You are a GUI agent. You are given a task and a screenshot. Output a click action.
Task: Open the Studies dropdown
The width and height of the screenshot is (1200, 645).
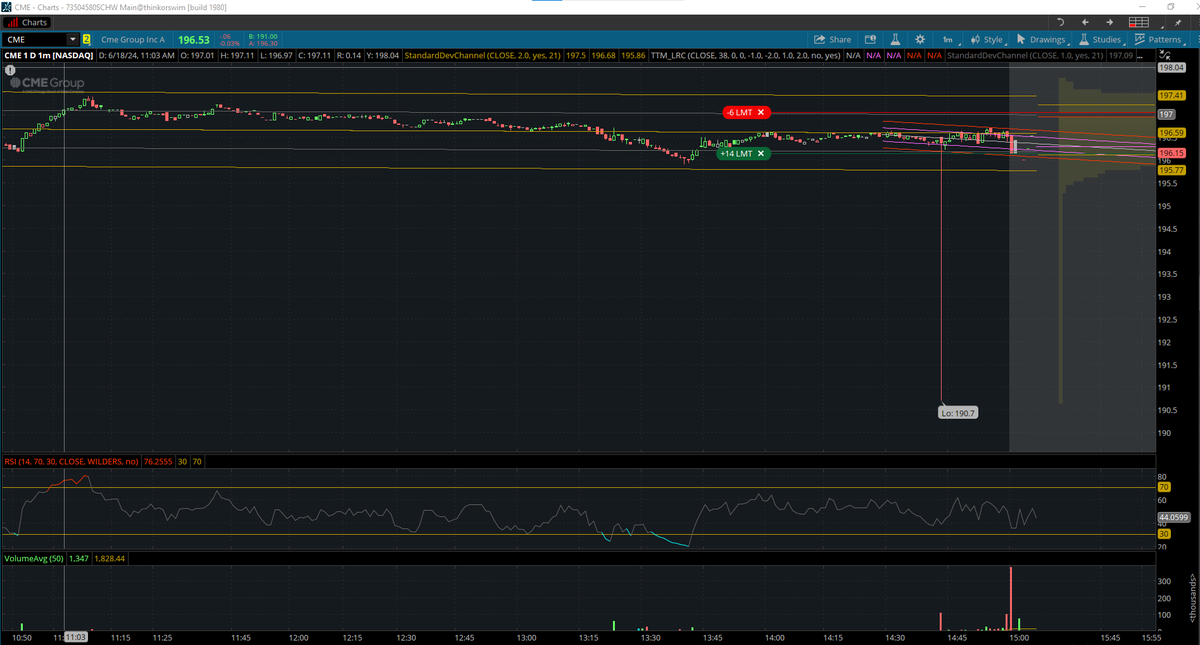click(x=1101, y=40)
